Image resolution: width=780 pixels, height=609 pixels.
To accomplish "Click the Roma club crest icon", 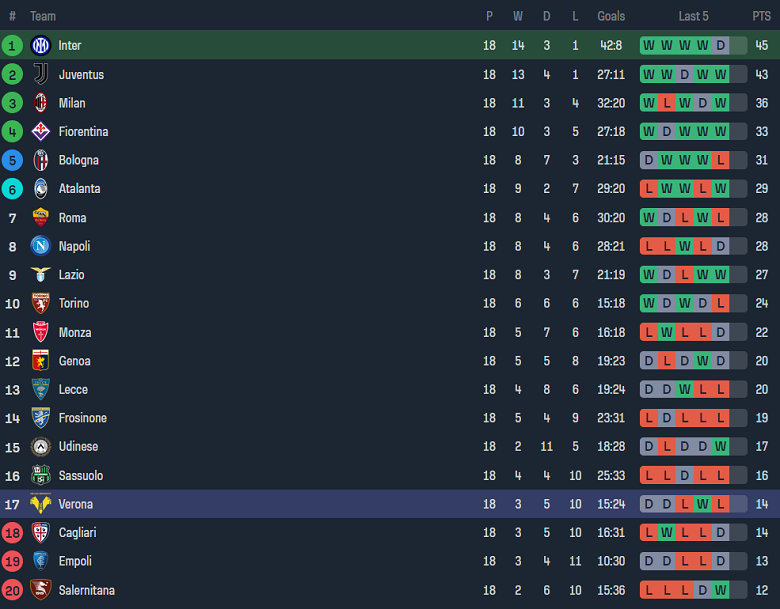I will tap(40, 217).
